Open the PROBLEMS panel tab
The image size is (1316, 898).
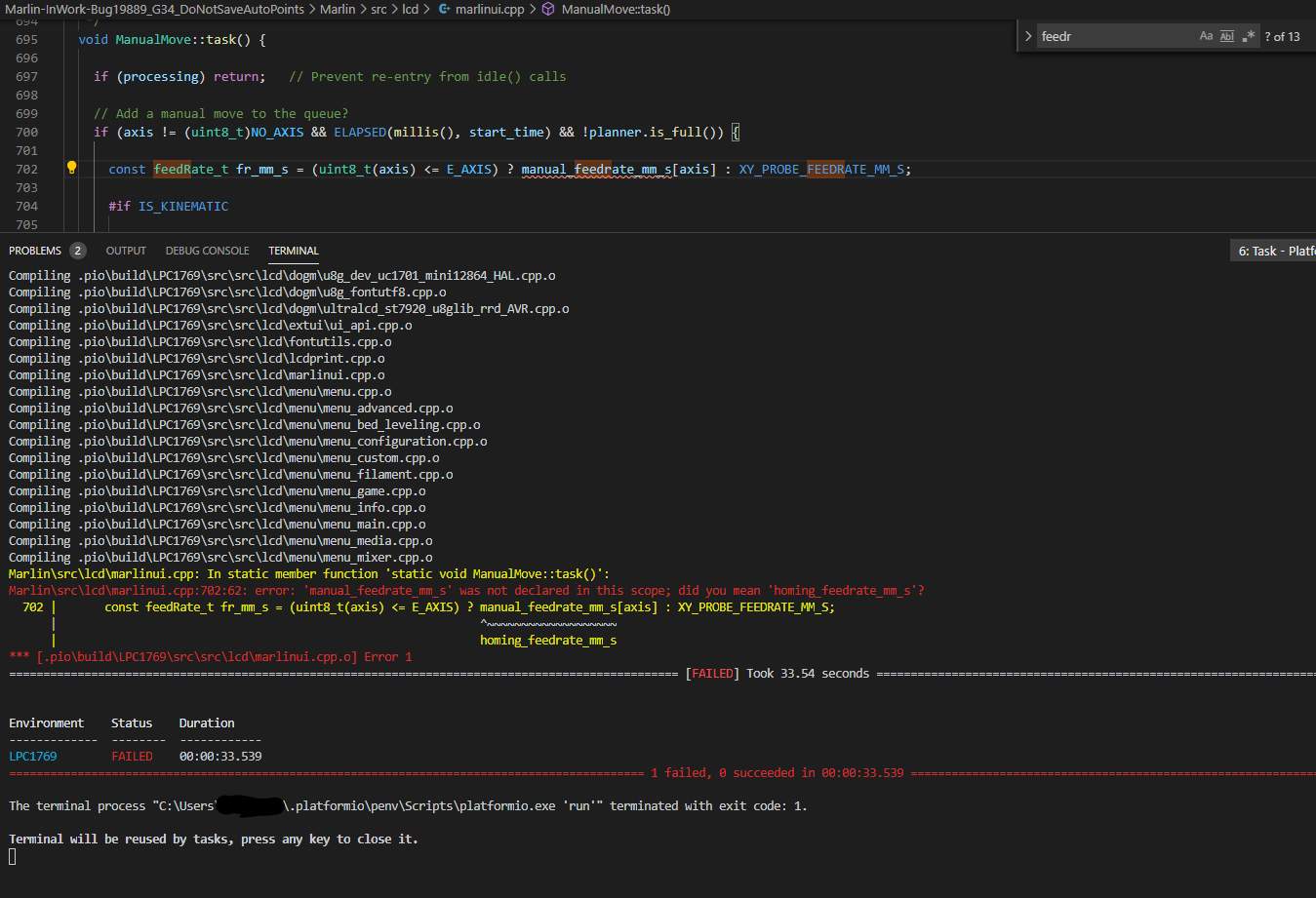(35, 251)
